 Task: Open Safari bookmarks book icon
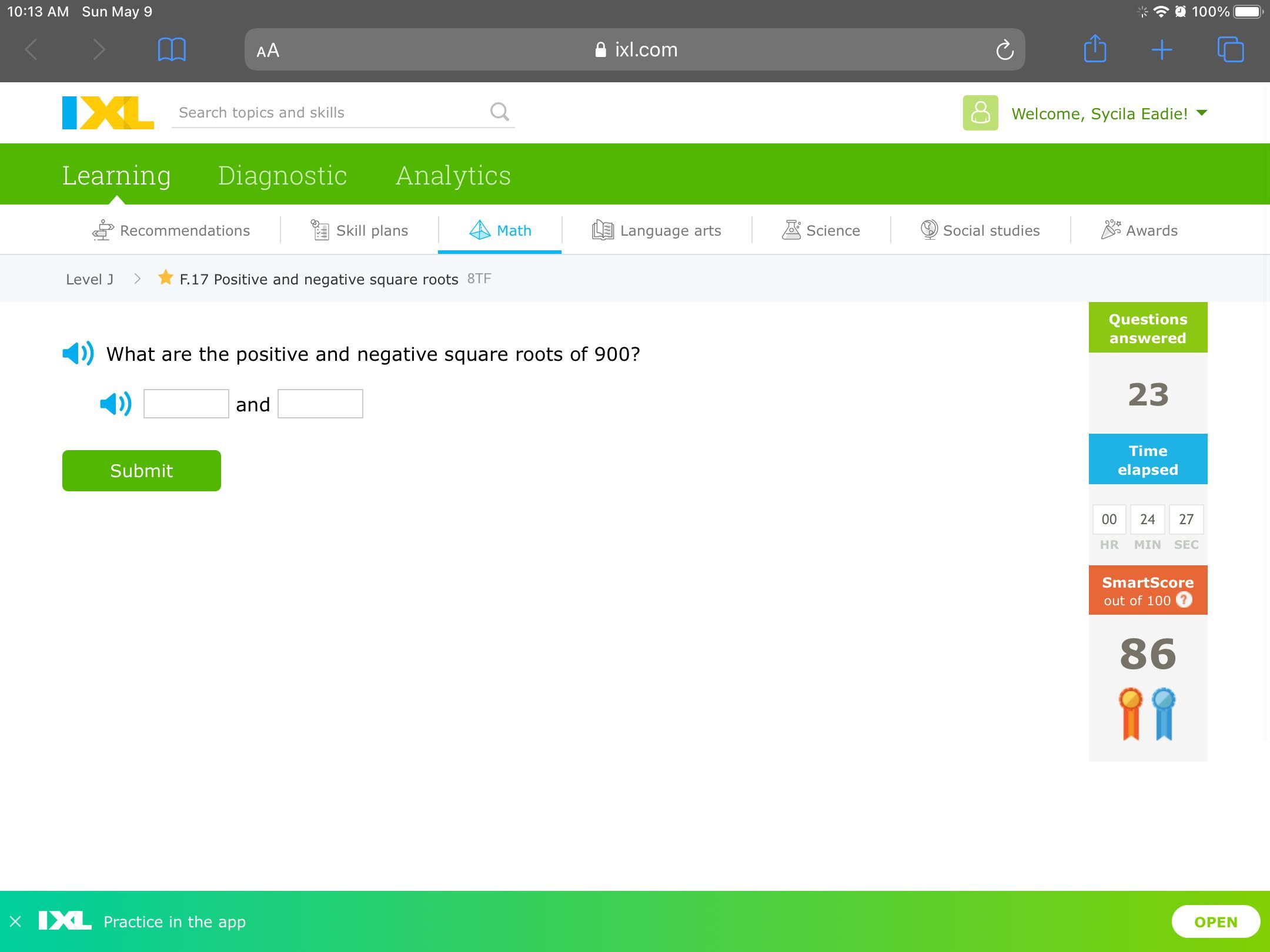click(172, 50)
